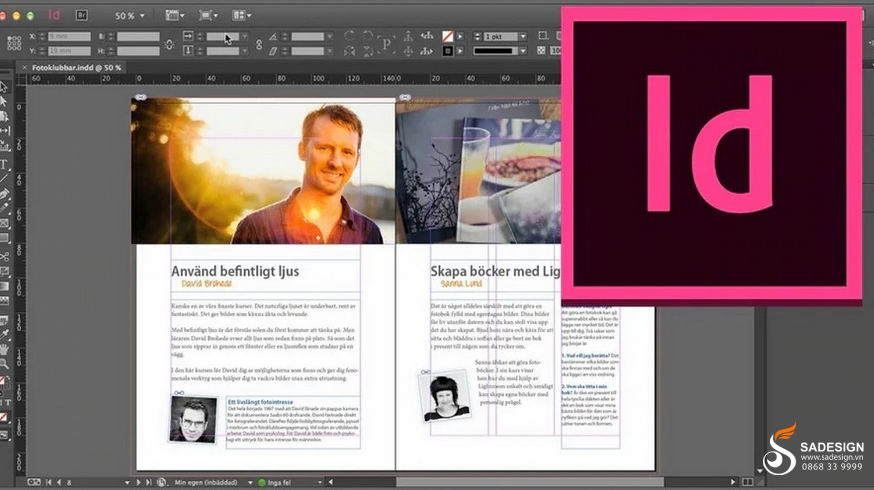Select the Gradient Swatch tool

click(4, 286)
